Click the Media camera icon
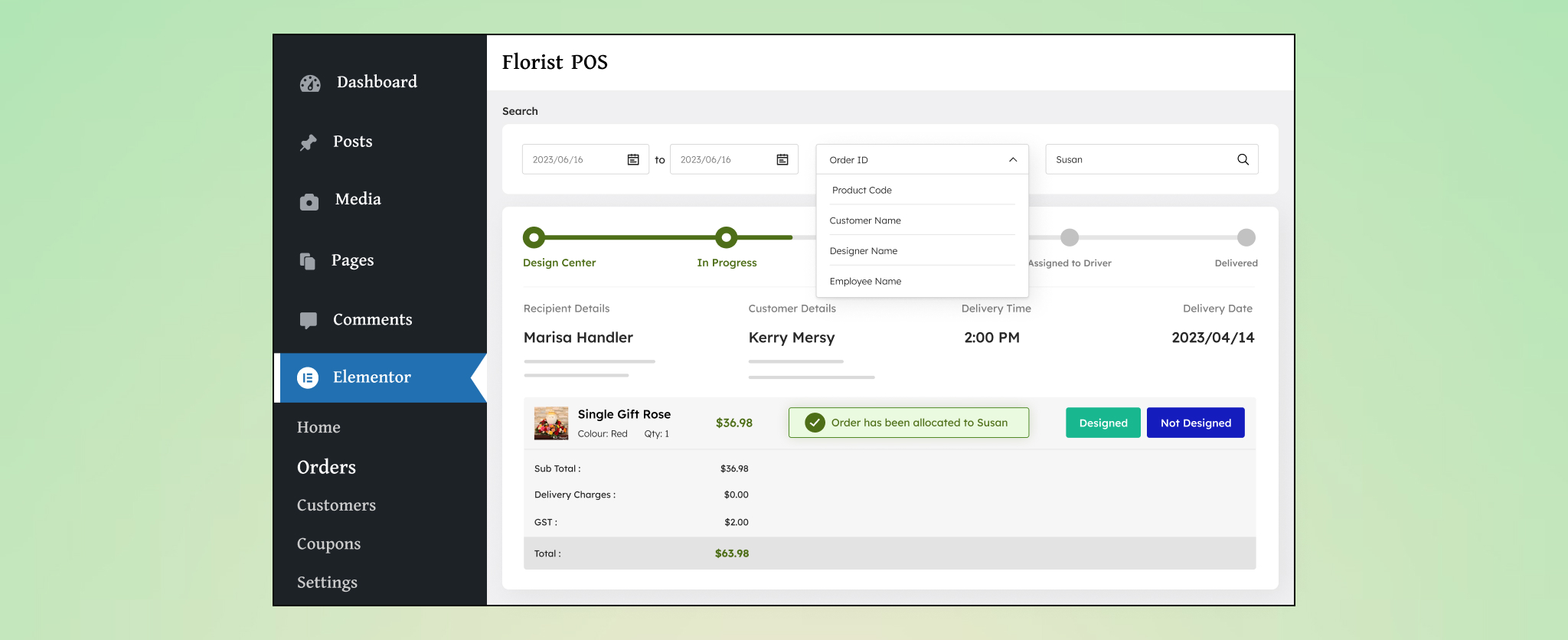This screenshot has height=640, width=1568. pyautogui.click(x=309, y=201)
